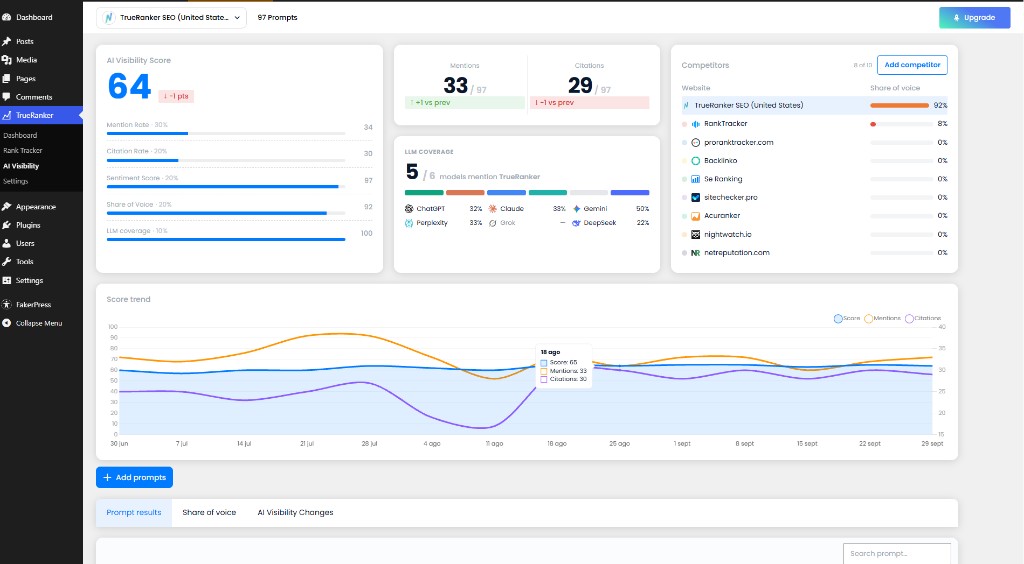Click the Sentiment Score progress bar
The height and width of the screenshot is (564, 1024).
(226, 187)
